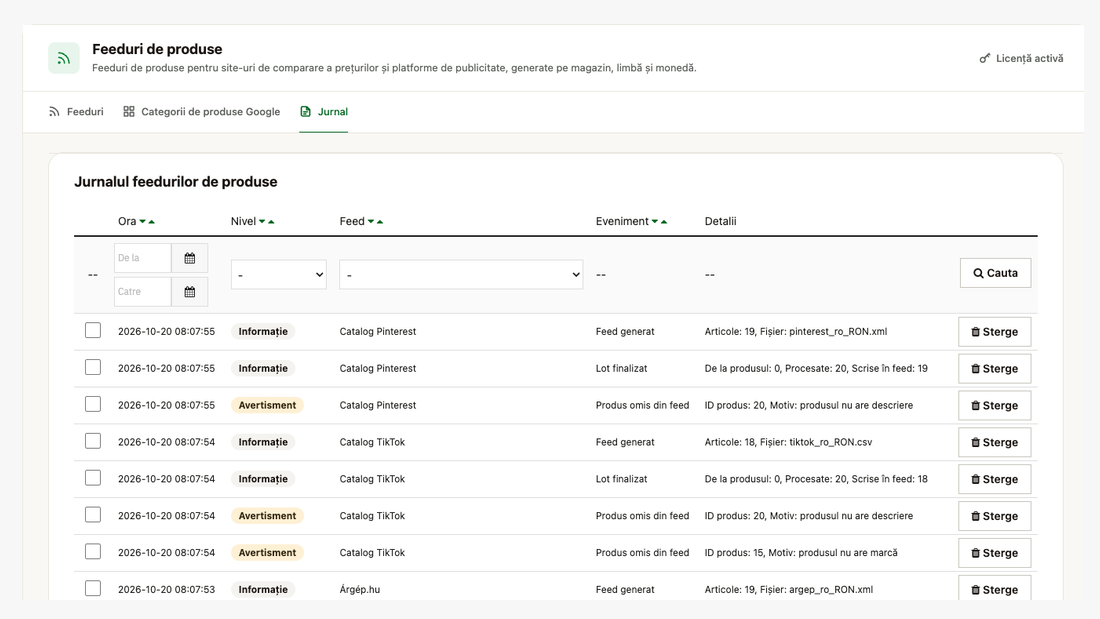Viewport: 1100px width, 619px height.
Task: Tick the Catalog Pinterest Lot finalizat checkbox
Action: (x=93, y=367)
